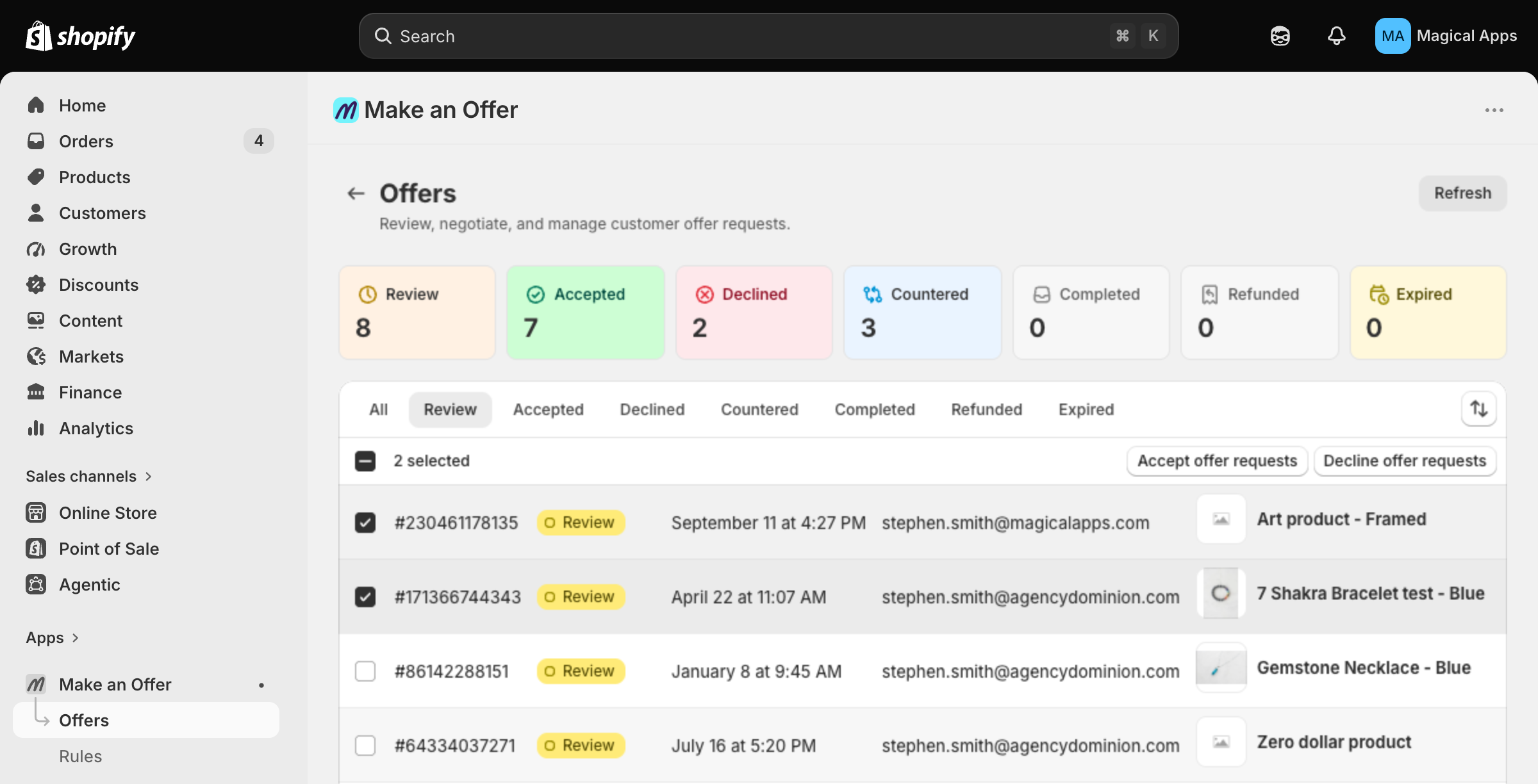1538x784 pixels.
Task: Click the Analytics bar chart icon
Action: [36, 428]
